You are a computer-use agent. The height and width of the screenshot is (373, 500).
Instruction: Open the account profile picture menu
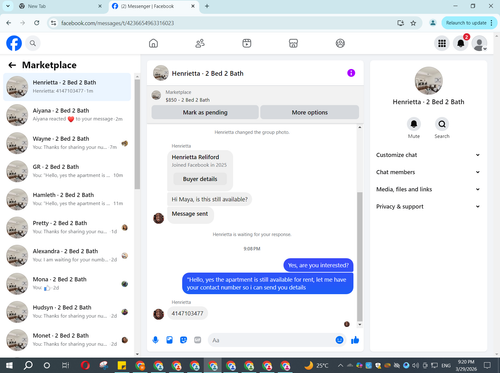click(x=479, y=43)
